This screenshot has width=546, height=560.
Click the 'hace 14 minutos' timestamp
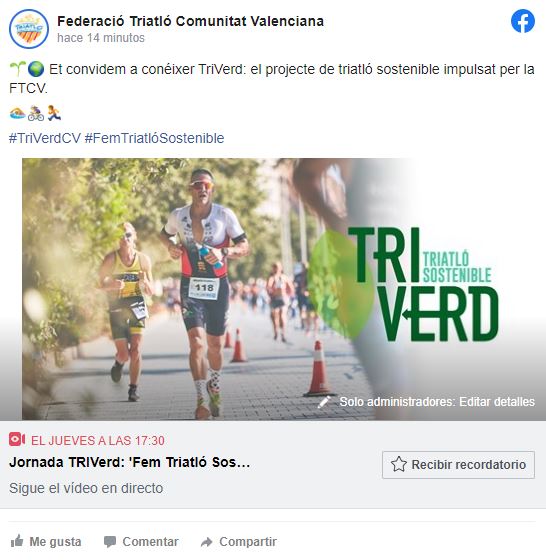(x=101, y=38)
